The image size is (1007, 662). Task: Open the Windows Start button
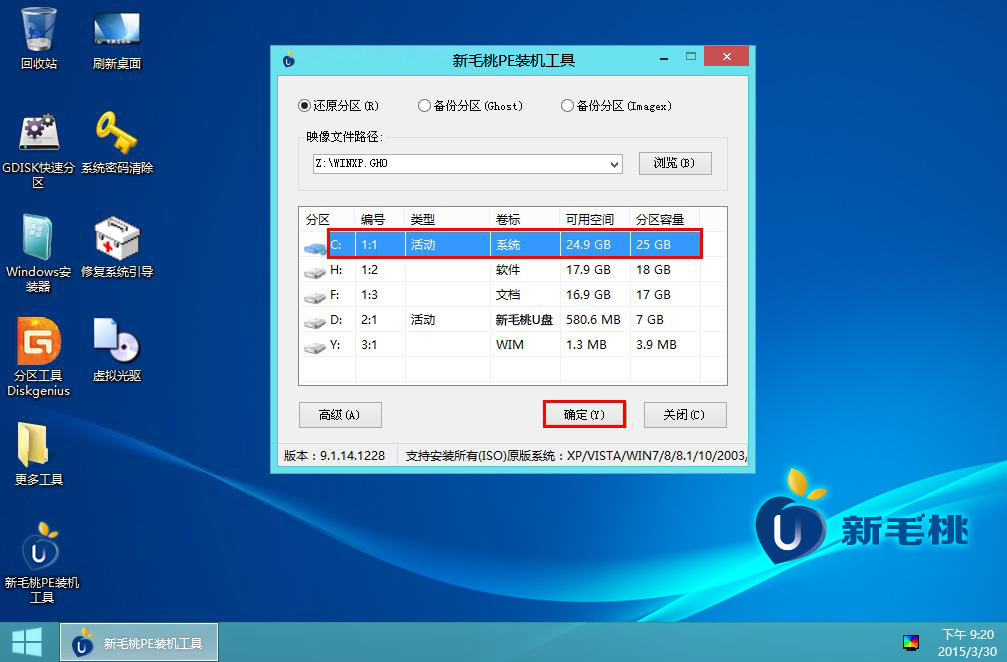tap(27, 642)
